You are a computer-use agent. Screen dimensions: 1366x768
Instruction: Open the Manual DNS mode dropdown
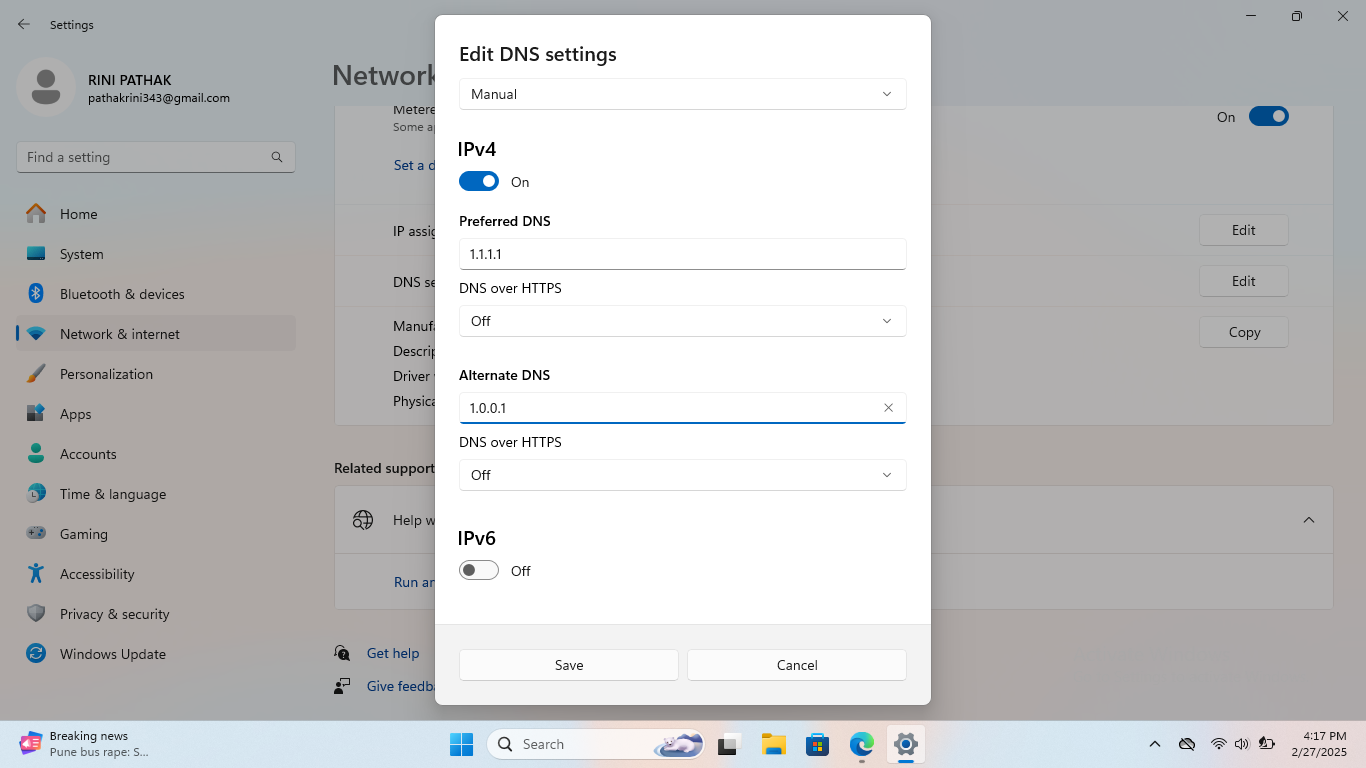682,94
